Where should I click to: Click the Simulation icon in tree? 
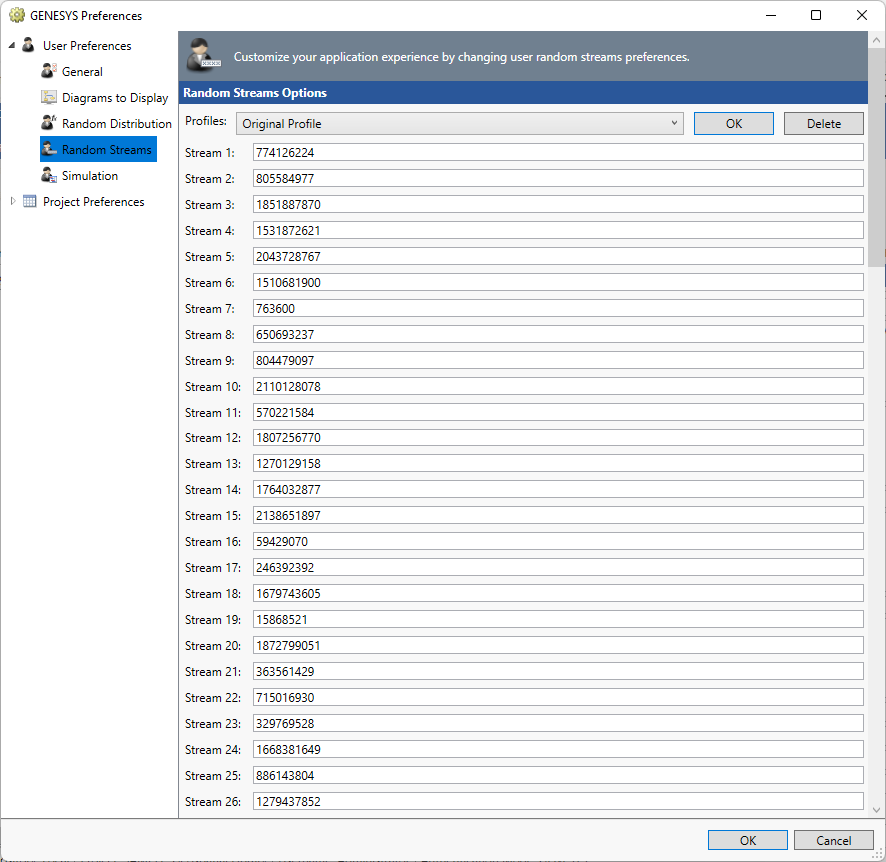49,176
